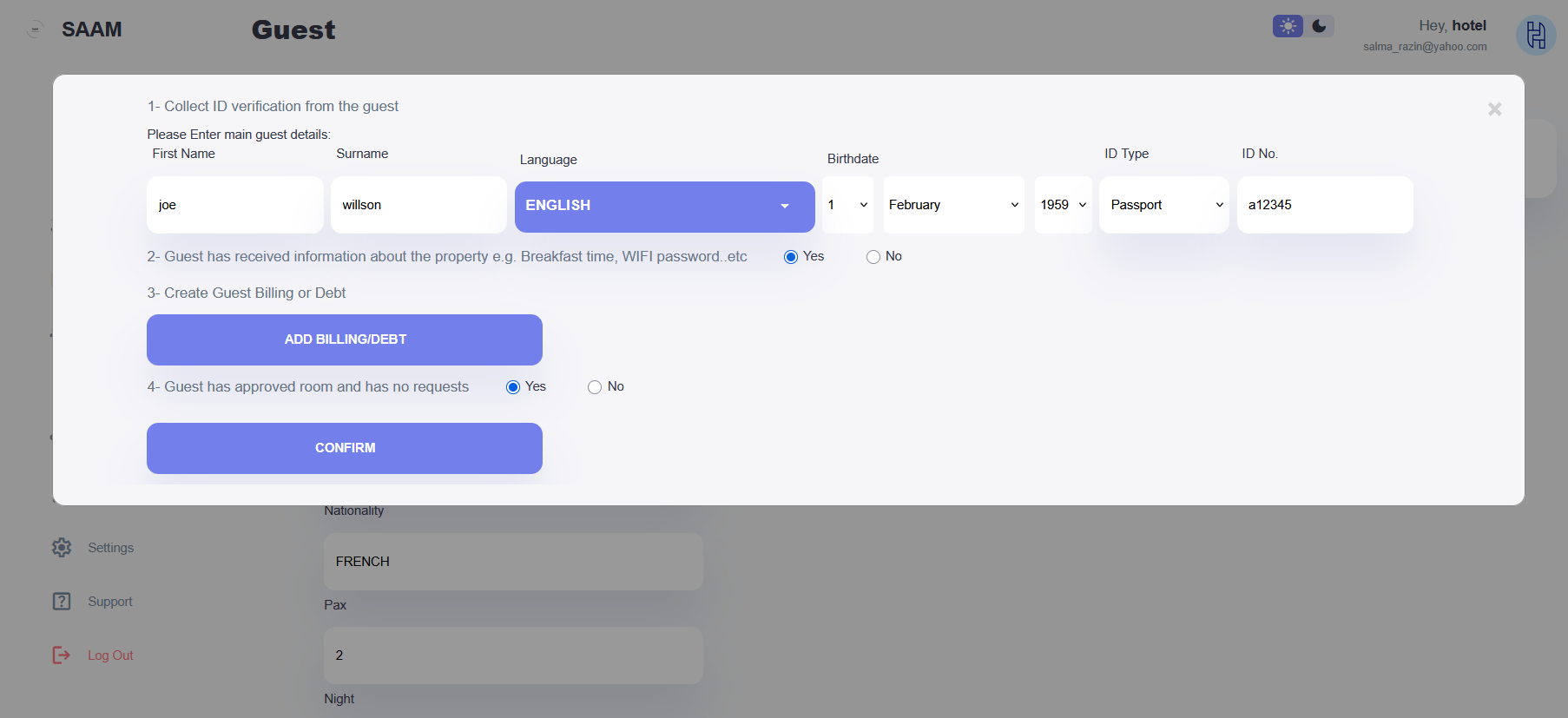Expand the Passport ID type dropdown
The width and height of the screenshot is (1568, 718).
tap(1163, 205)
